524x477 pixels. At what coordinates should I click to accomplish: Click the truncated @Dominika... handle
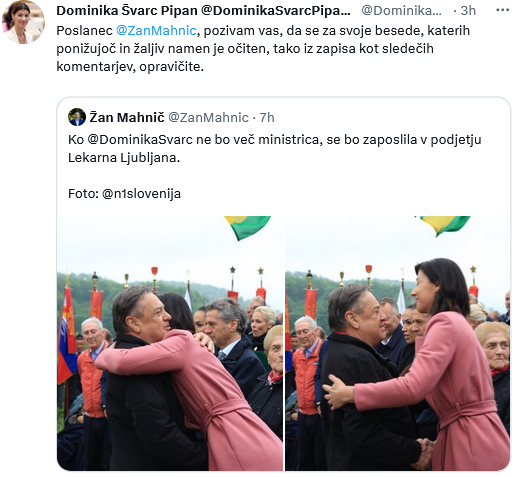(401, 11)
